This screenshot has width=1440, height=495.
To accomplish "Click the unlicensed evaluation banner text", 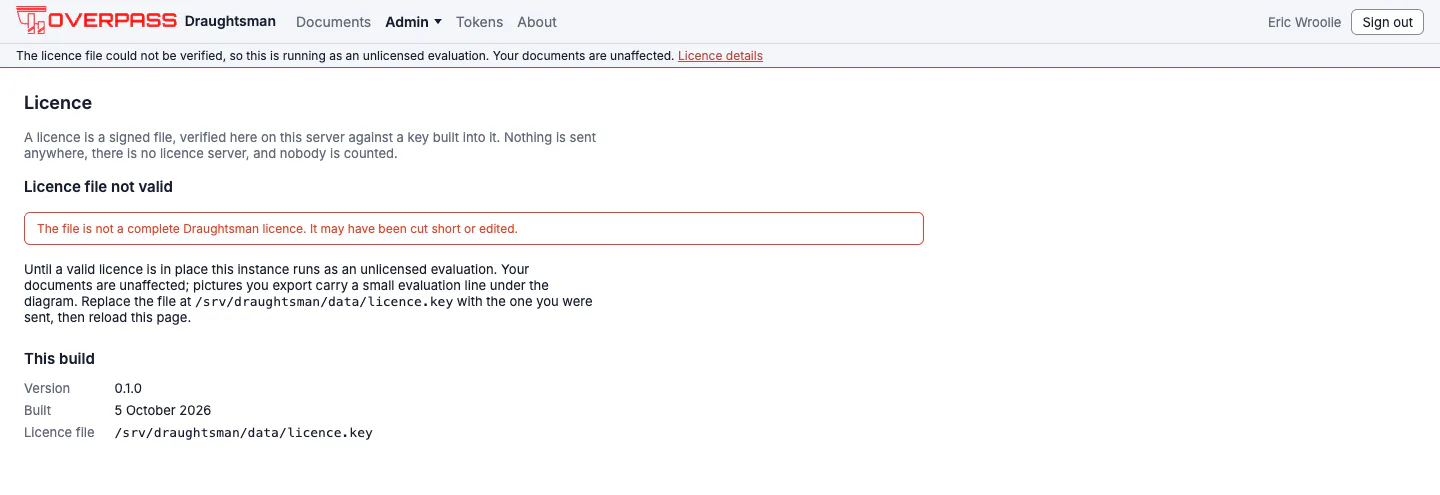I will point(345,56).
